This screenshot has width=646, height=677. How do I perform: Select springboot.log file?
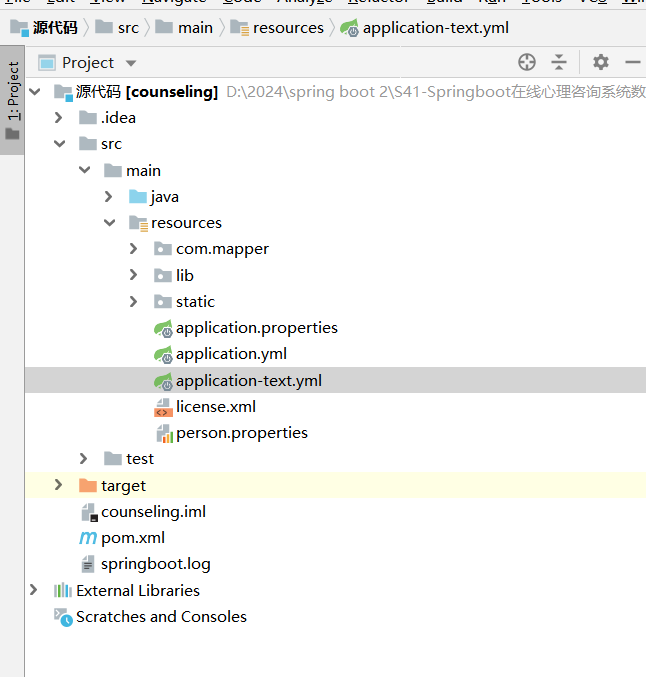155,564
